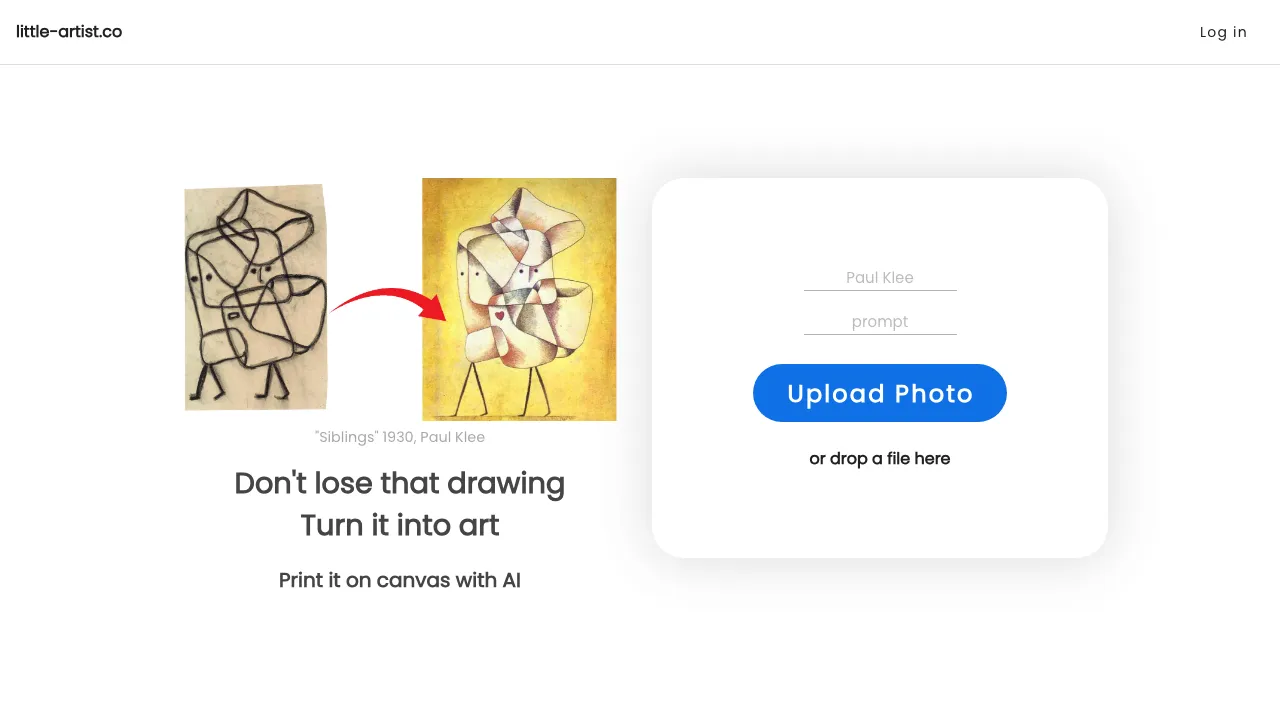Click the Don't lose that drawing heading
The image size is (1280, 720).
(x=399, y=483)
